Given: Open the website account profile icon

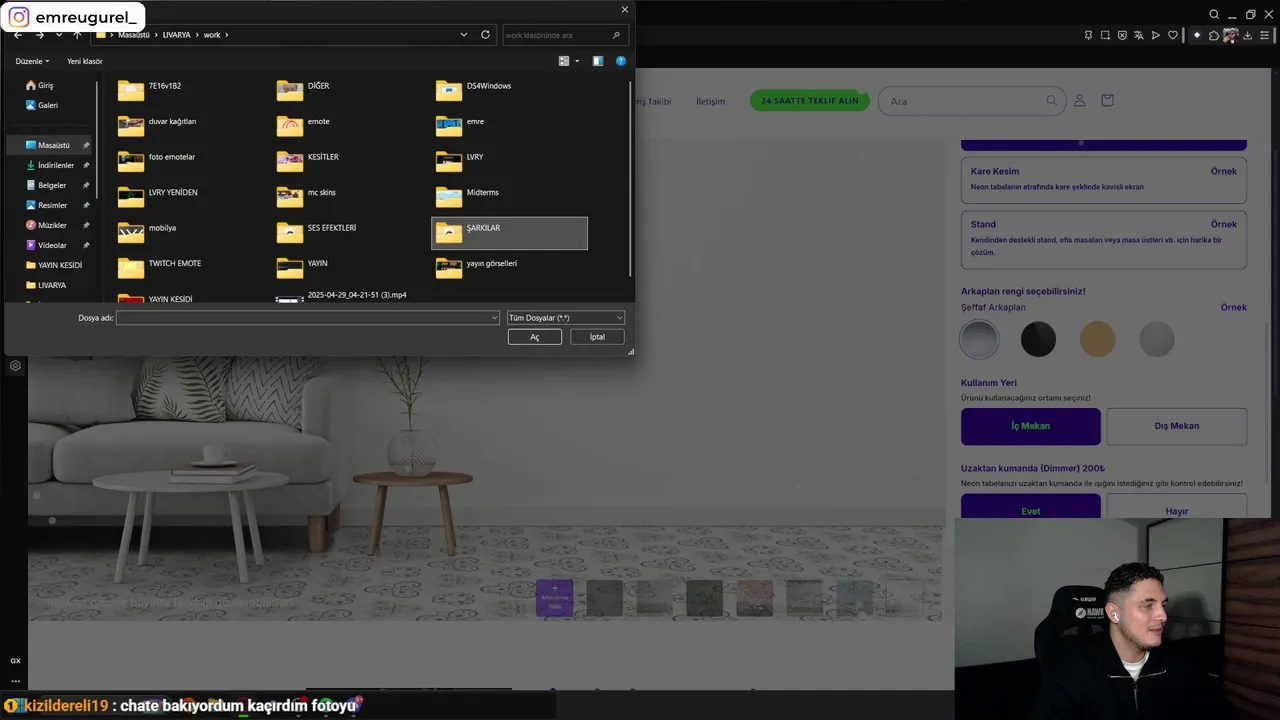Looking at the screenshot, I should click(x=1080, y=101).
